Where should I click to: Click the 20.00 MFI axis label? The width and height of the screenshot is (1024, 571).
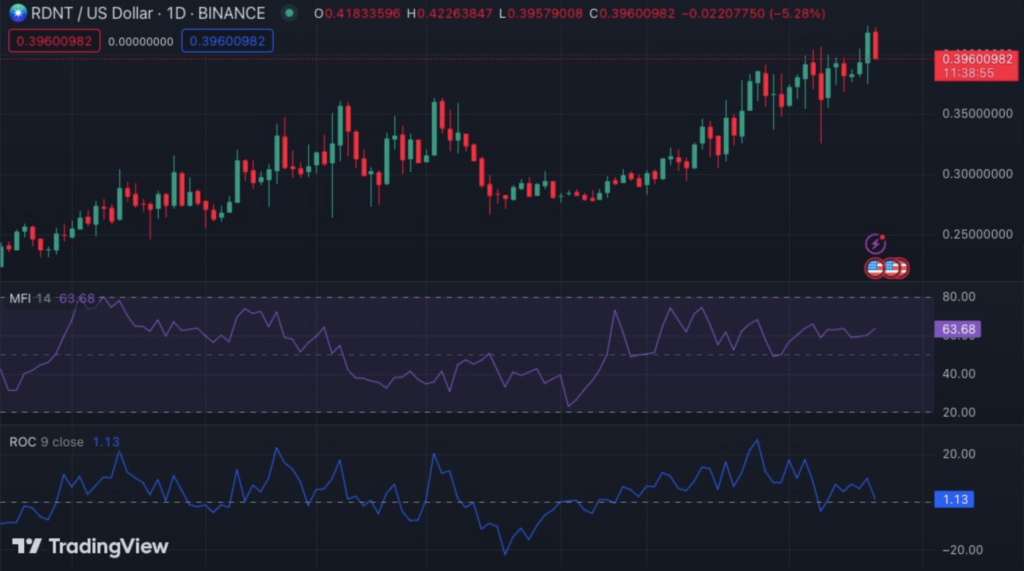click(959, 412)
